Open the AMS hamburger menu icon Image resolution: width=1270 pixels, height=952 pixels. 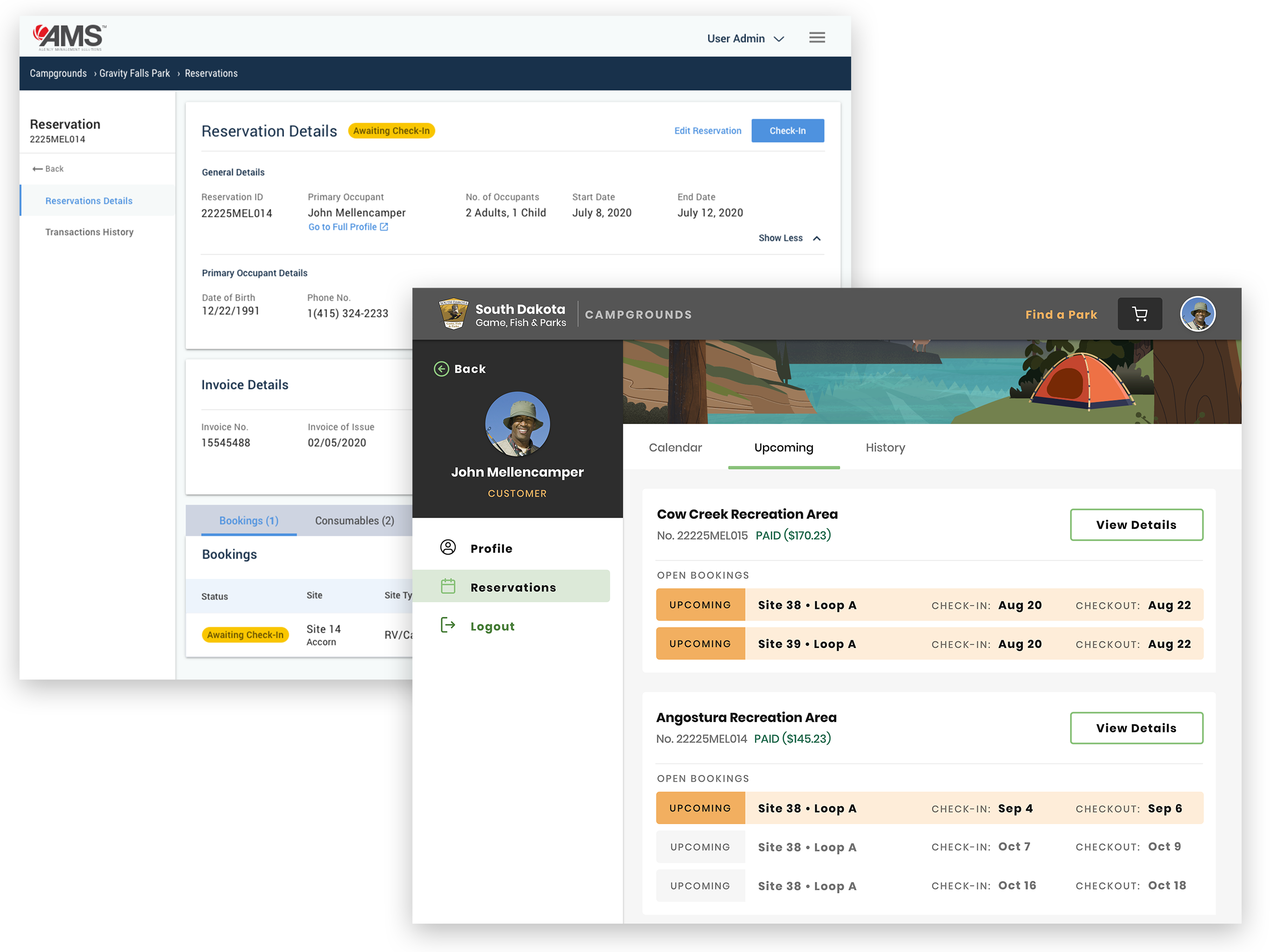pos(816,38)
